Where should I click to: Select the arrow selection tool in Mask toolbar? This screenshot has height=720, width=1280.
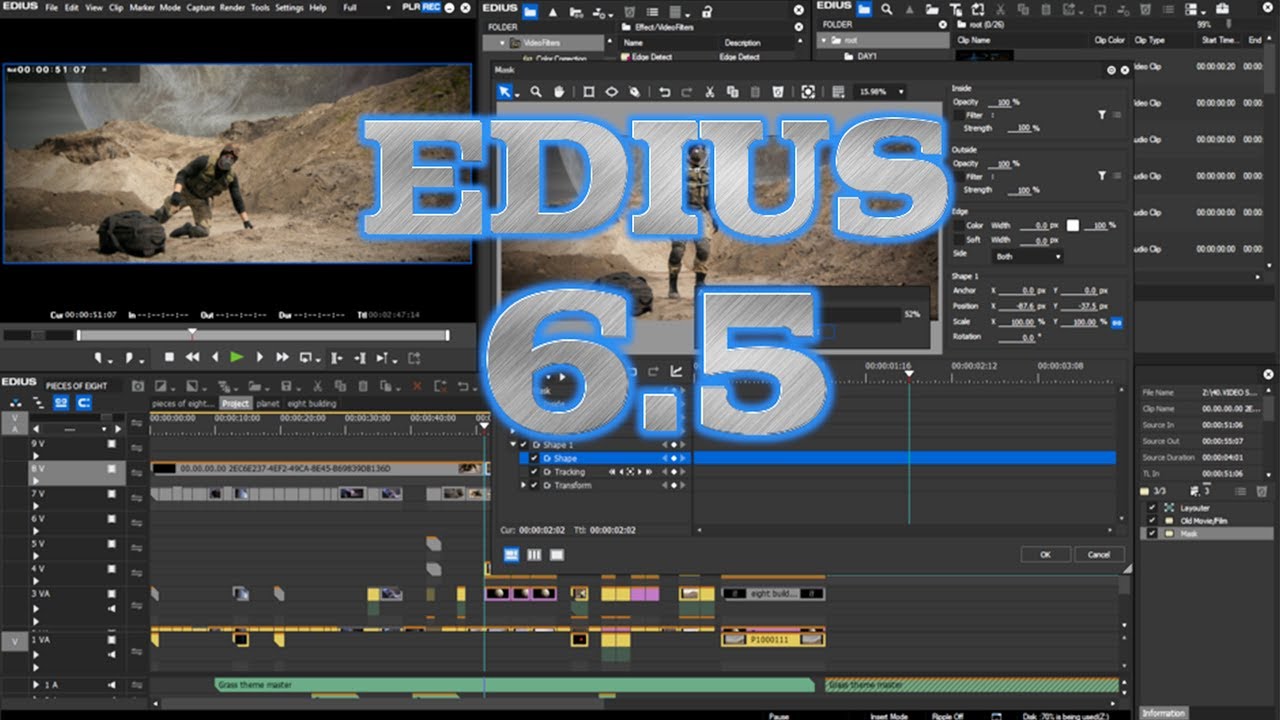point(505,92)
